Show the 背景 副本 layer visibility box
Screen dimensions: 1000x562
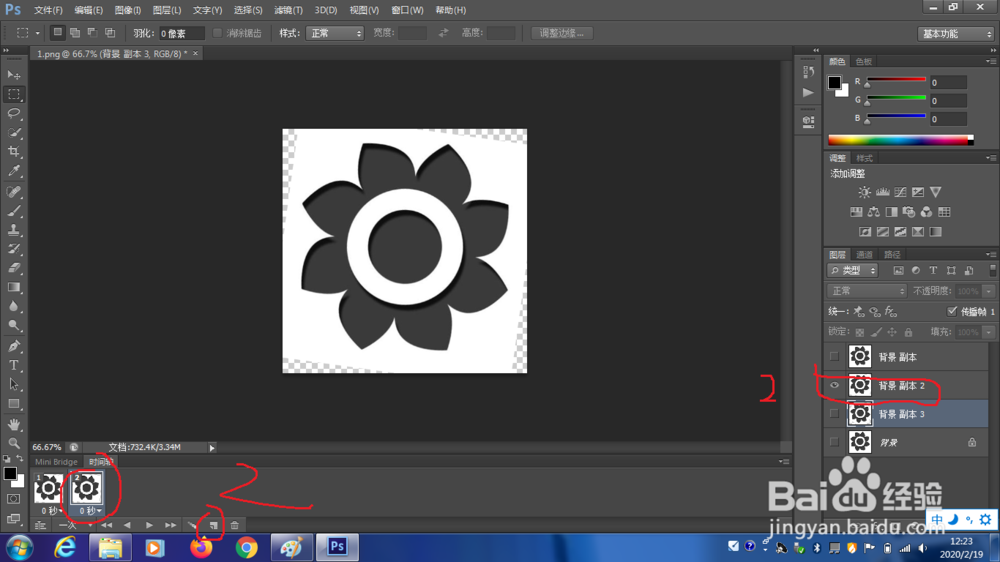pyautogui.click(x=834, y=357)
